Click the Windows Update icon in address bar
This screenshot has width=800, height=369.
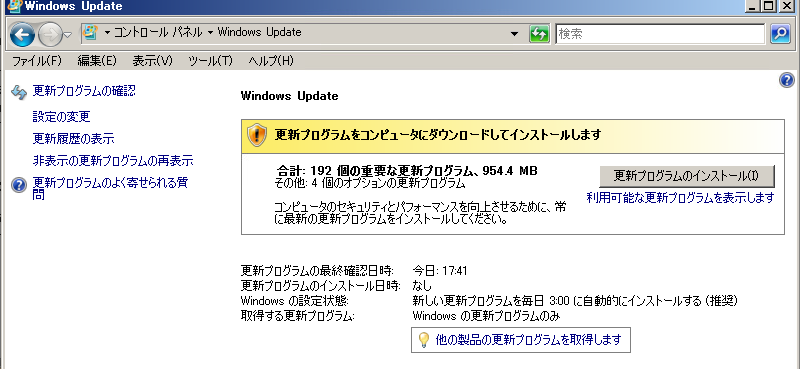point(90,33)
